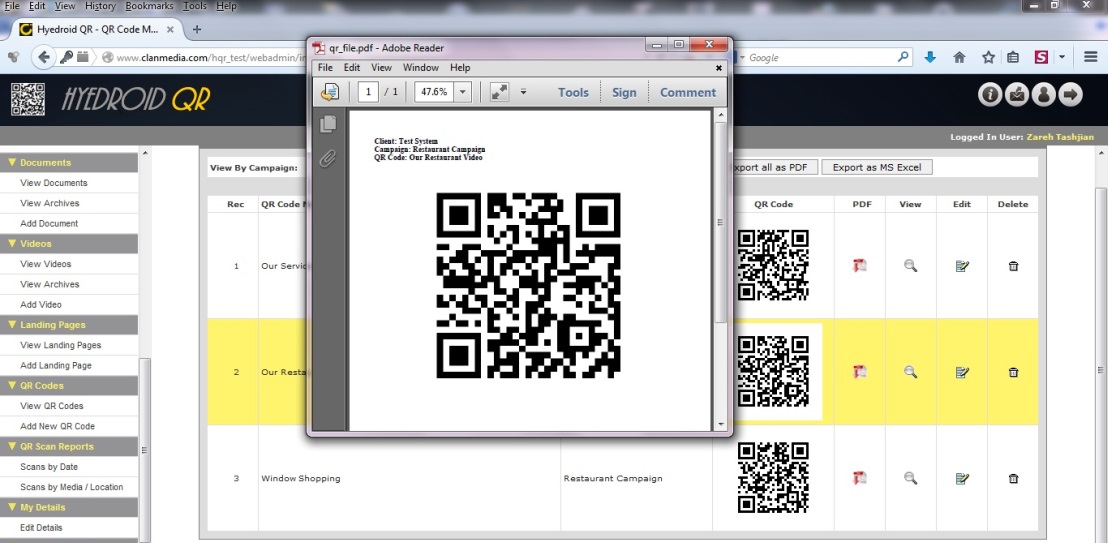
Task: Open Adobe Reader Help menu
Action: [x=460, y=68]
